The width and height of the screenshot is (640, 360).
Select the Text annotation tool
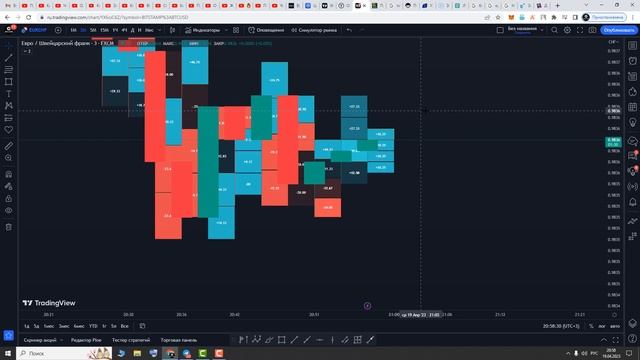[x=9, y=94]
